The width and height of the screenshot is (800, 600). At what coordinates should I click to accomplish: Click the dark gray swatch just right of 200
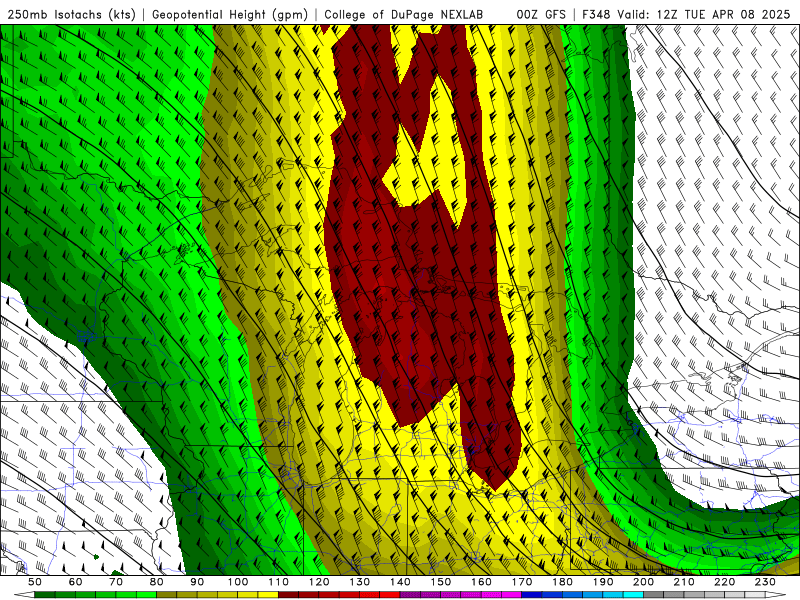click(654, 595)
